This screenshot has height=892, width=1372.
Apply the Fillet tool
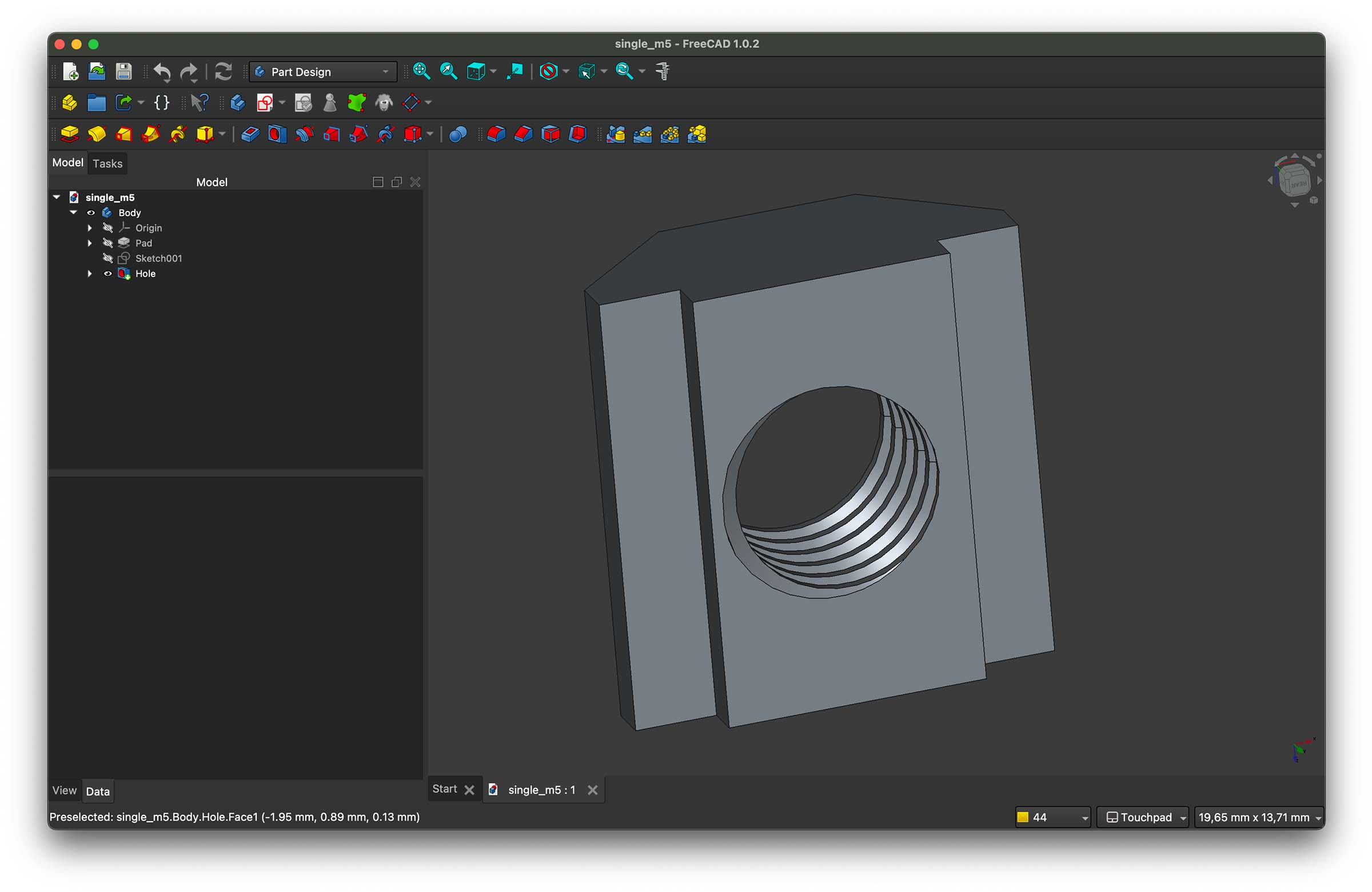(496, 134)
